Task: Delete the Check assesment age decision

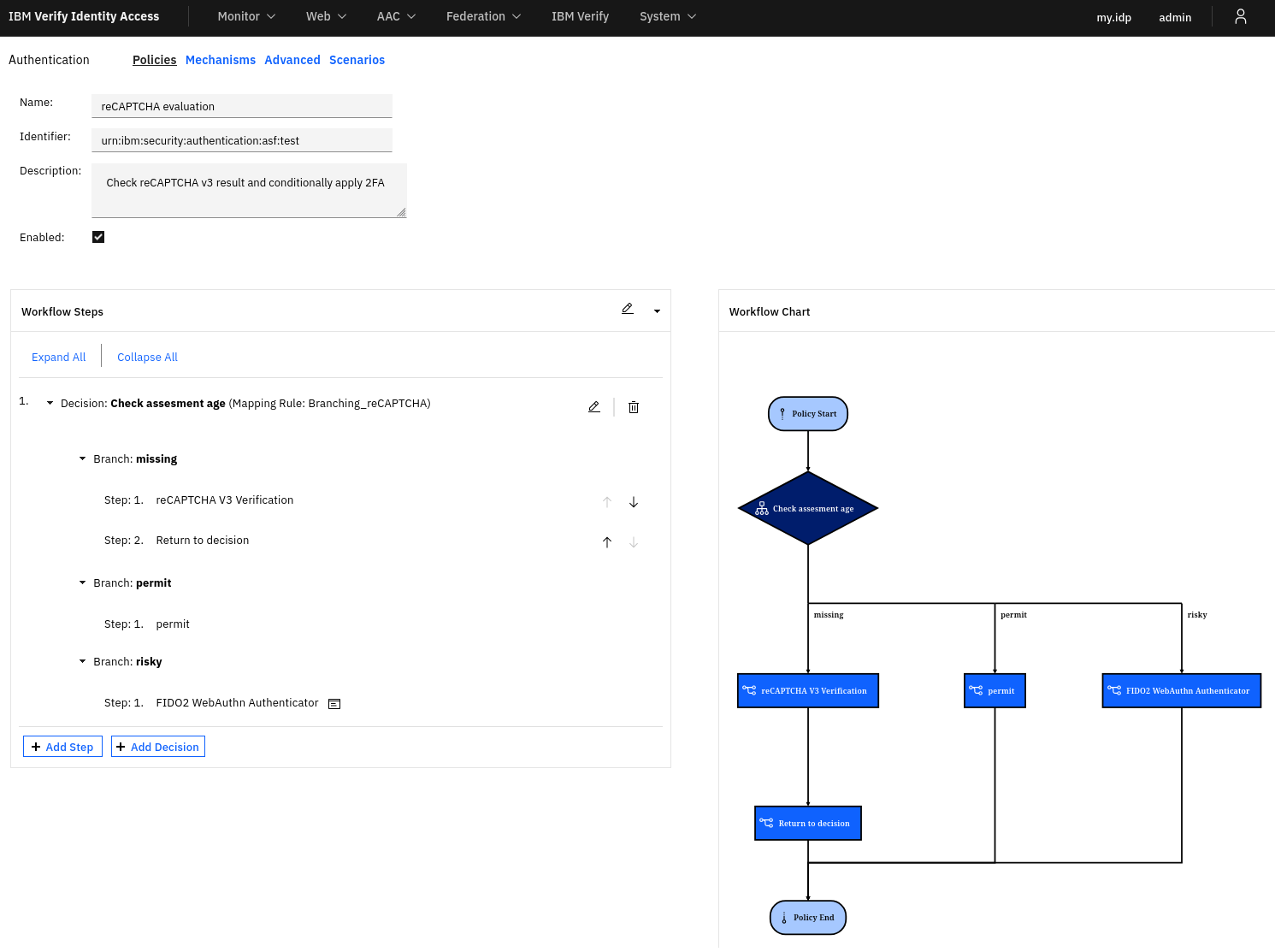Action: pyautogui.click(x=634, y=407)
